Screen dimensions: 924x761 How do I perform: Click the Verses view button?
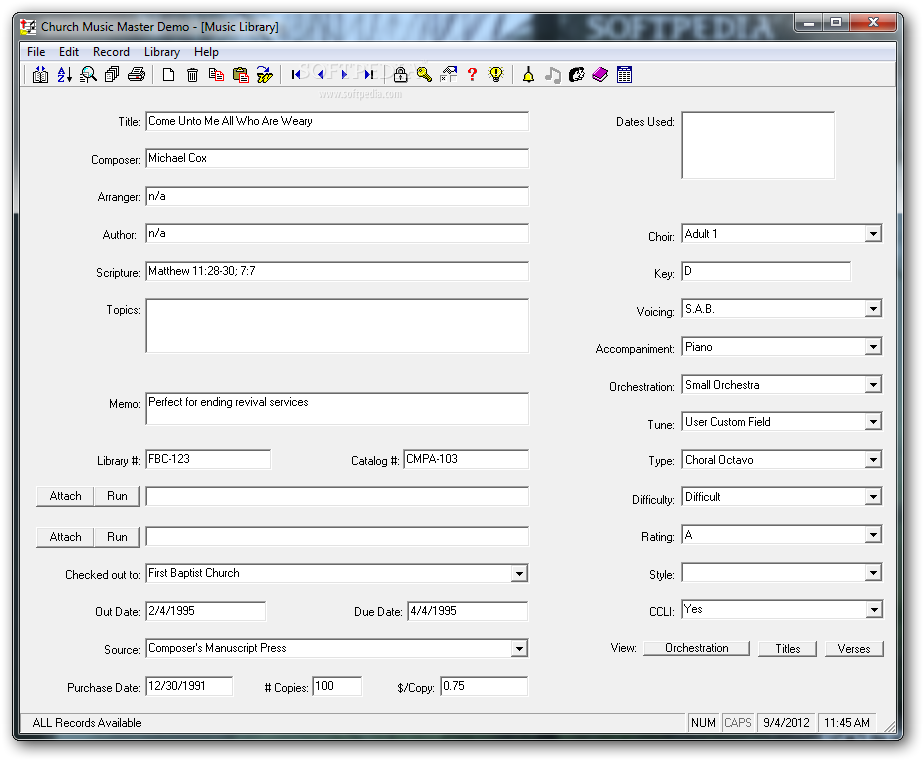[854, 648]
